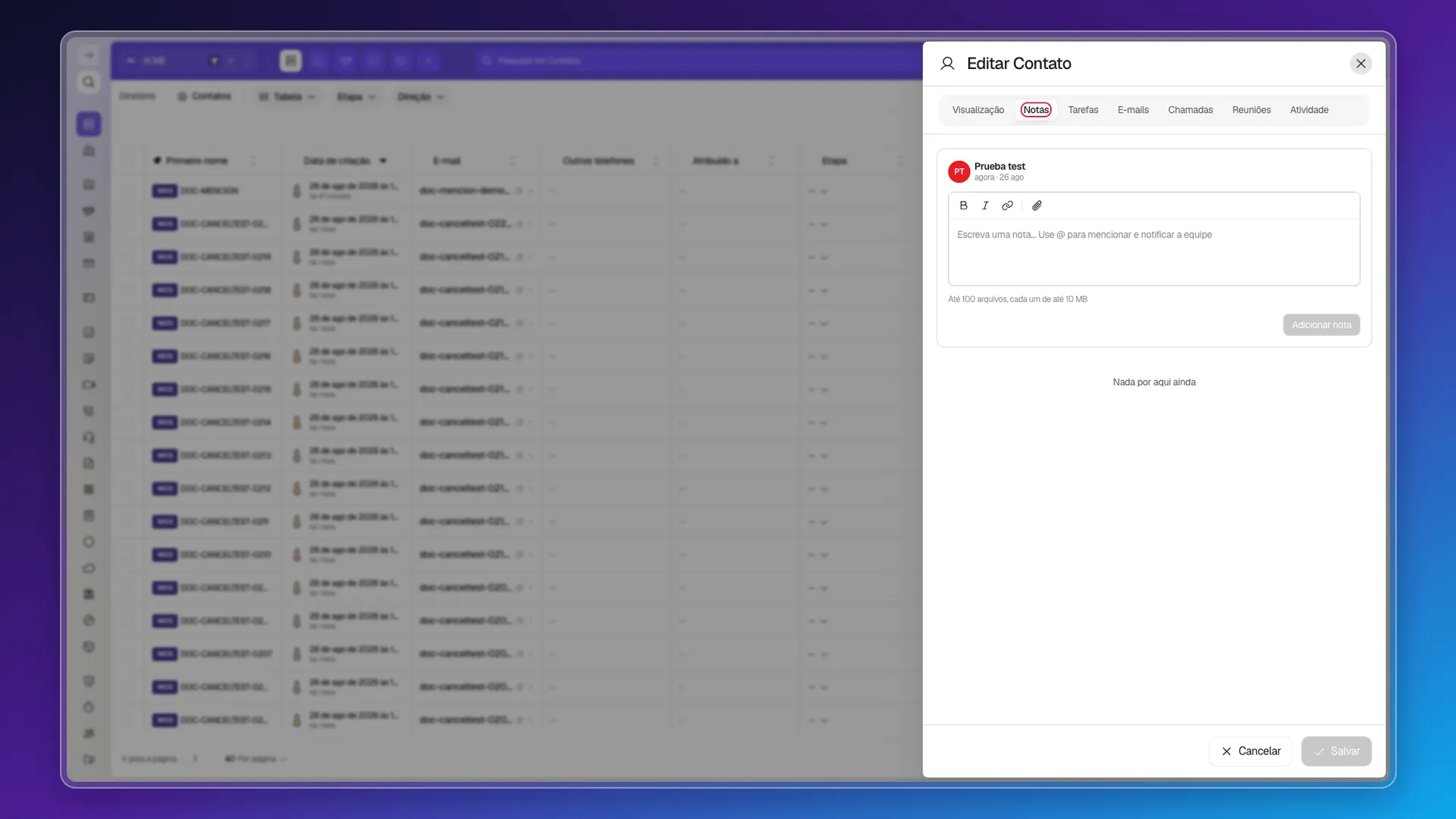This screenshot has width=1456, height=819.
Task: Toggle bold formatting in note editor
Action: coord(964,206)
